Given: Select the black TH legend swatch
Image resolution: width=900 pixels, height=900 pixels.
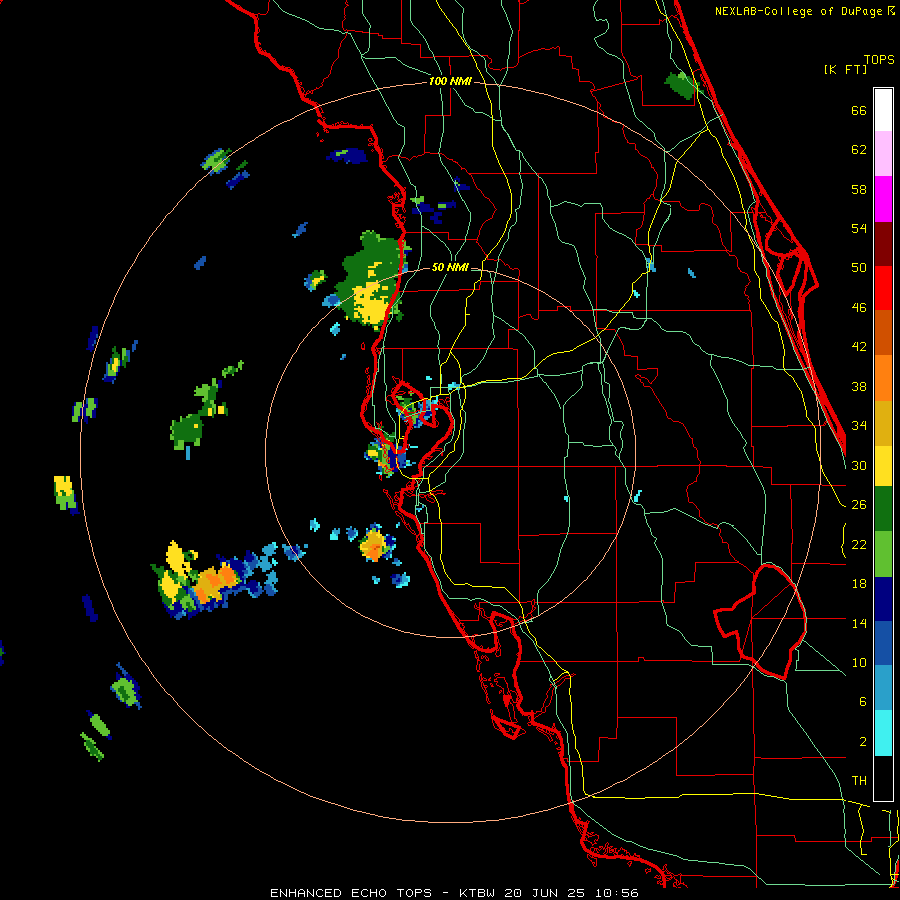Looking at the screenshot, I should (883, 778).
